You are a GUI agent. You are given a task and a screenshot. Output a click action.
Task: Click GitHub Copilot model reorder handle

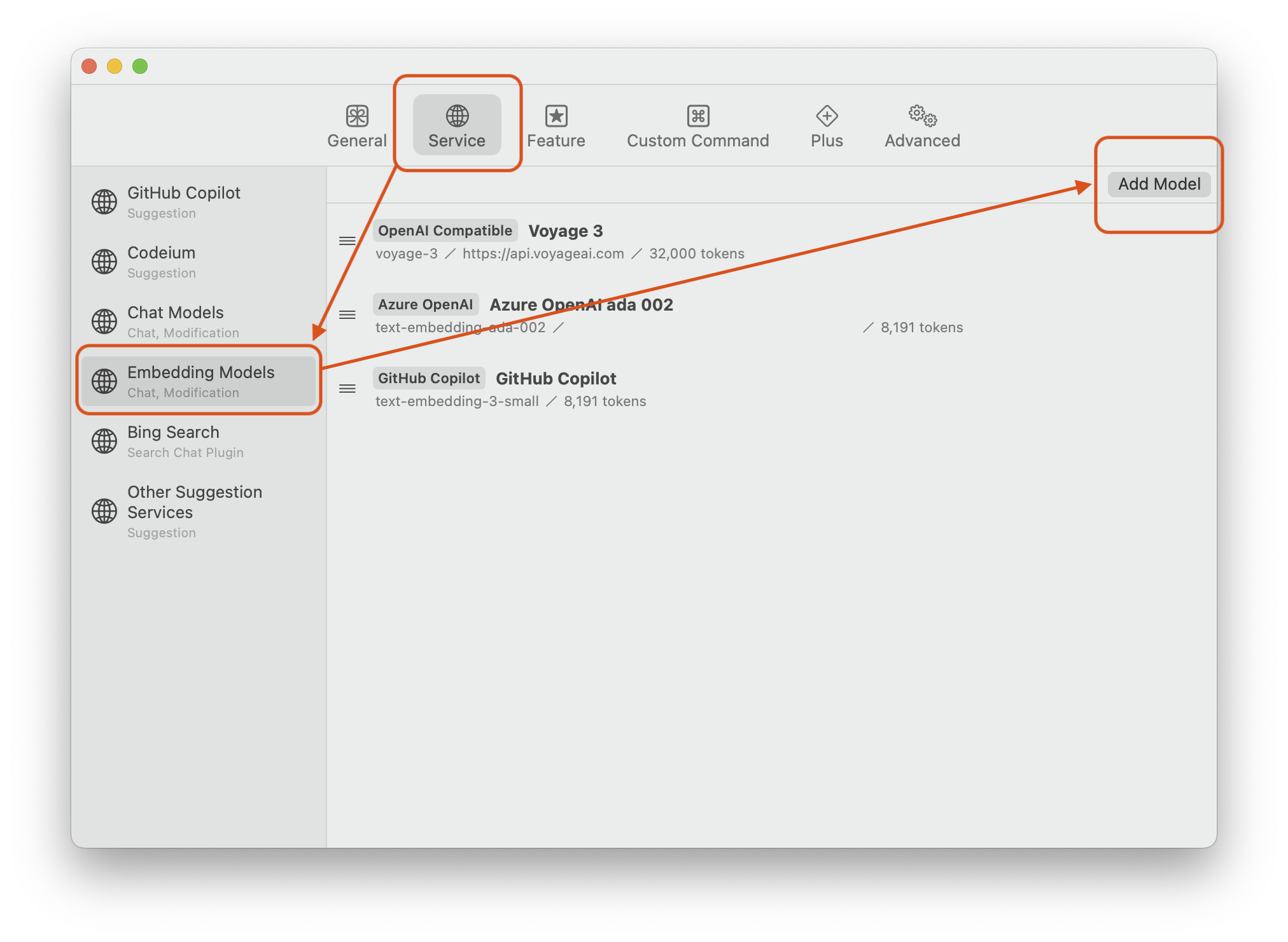[347, 389]
